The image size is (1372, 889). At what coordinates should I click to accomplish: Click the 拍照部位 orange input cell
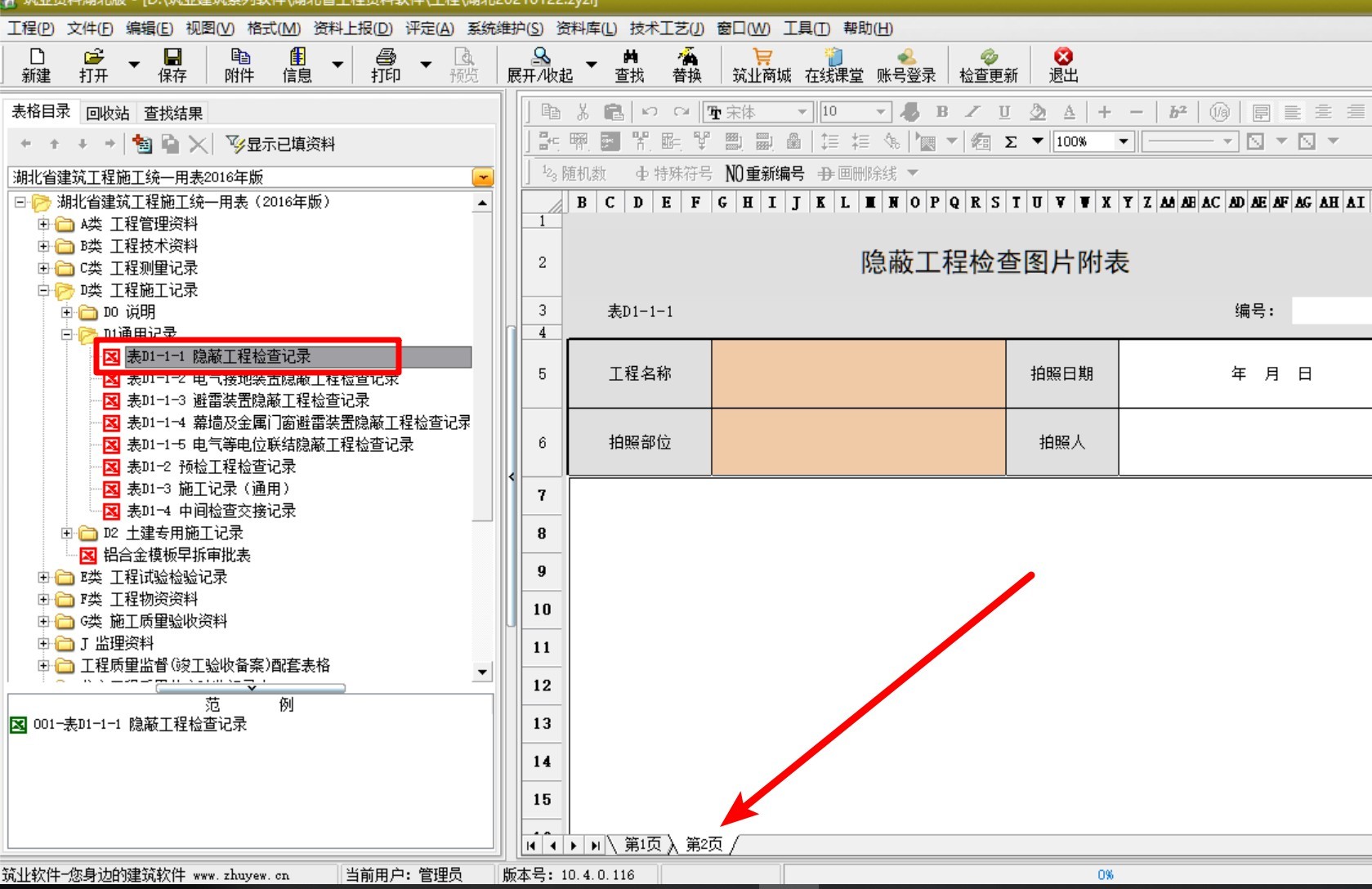pyautogui.click(x=858, y=442)
